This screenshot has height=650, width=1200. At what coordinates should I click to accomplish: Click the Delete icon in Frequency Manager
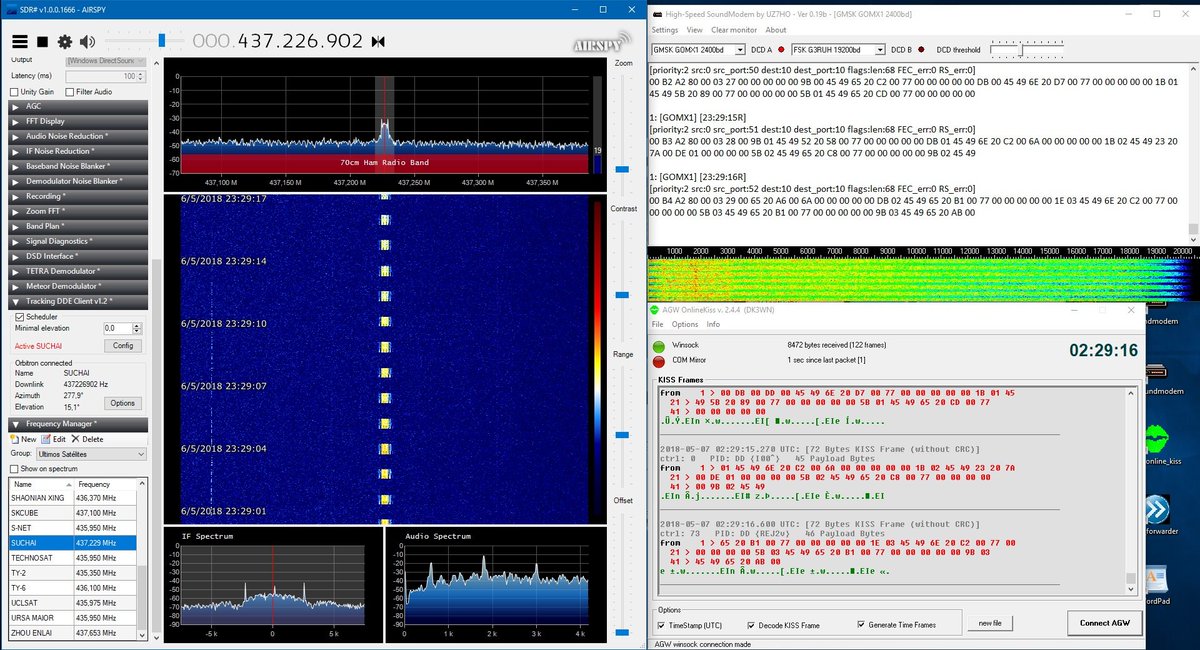(x=87, y=439)
